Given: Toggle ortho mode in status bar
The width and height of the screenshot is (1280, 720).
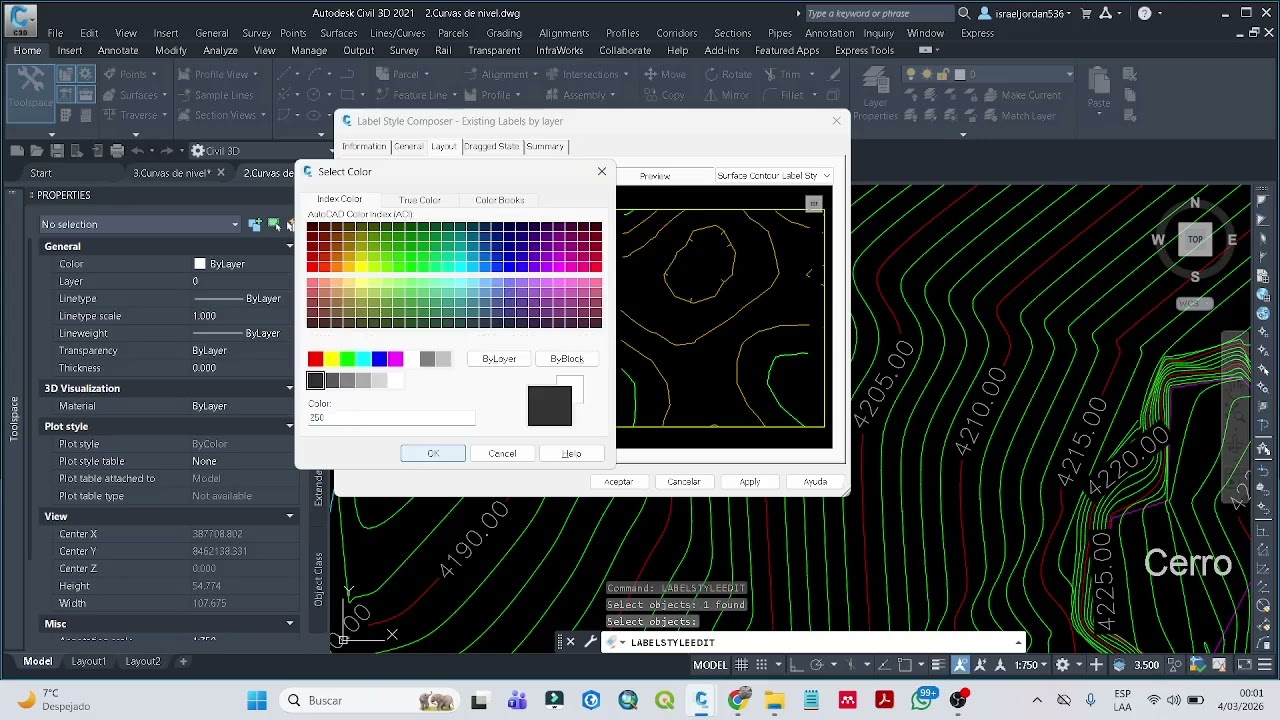Looking at the screenshot, I should 797,664.
